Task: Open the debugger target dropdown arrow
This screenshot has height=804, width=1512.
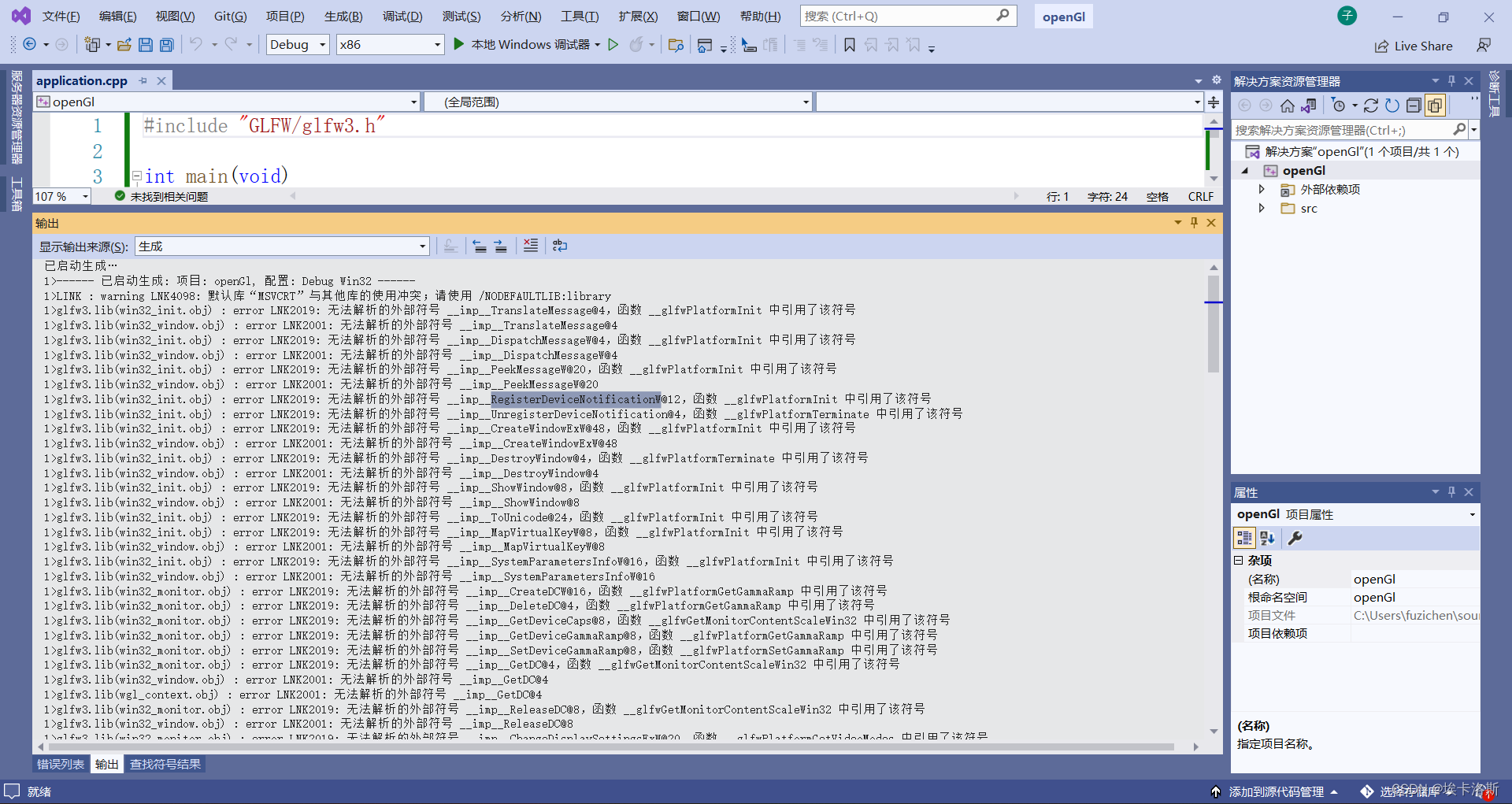Action: [598, 45]
